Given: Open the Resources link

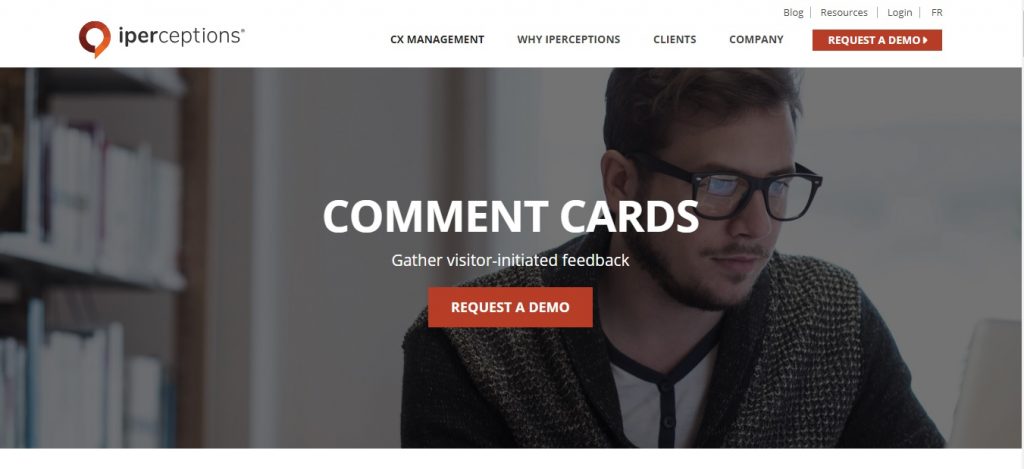Looking at the screenshot, I should (844, 12).
